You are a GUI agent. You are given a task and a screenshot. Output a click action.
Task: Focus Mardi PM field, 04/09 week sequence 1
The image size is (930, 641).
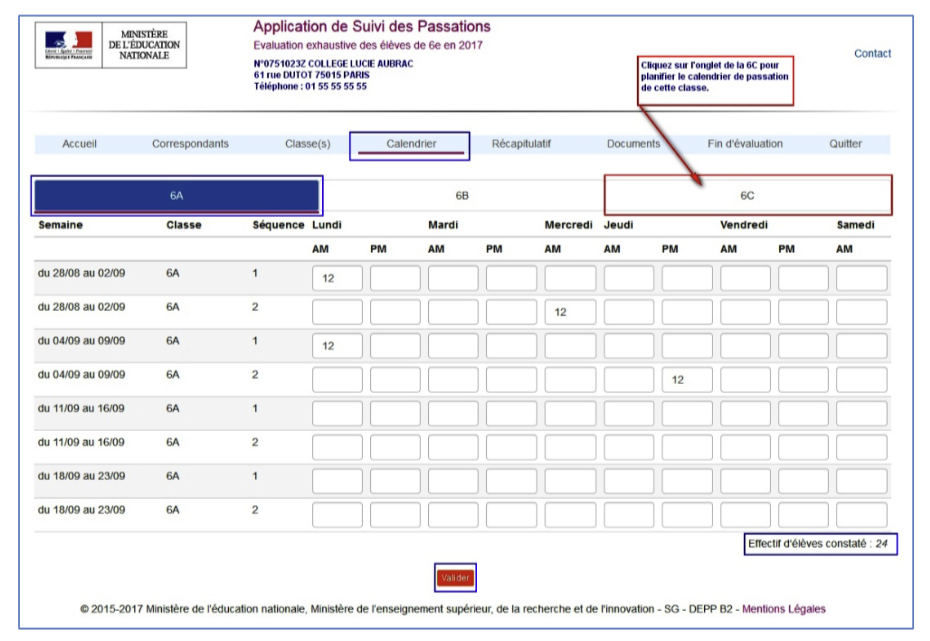point(511,346)
